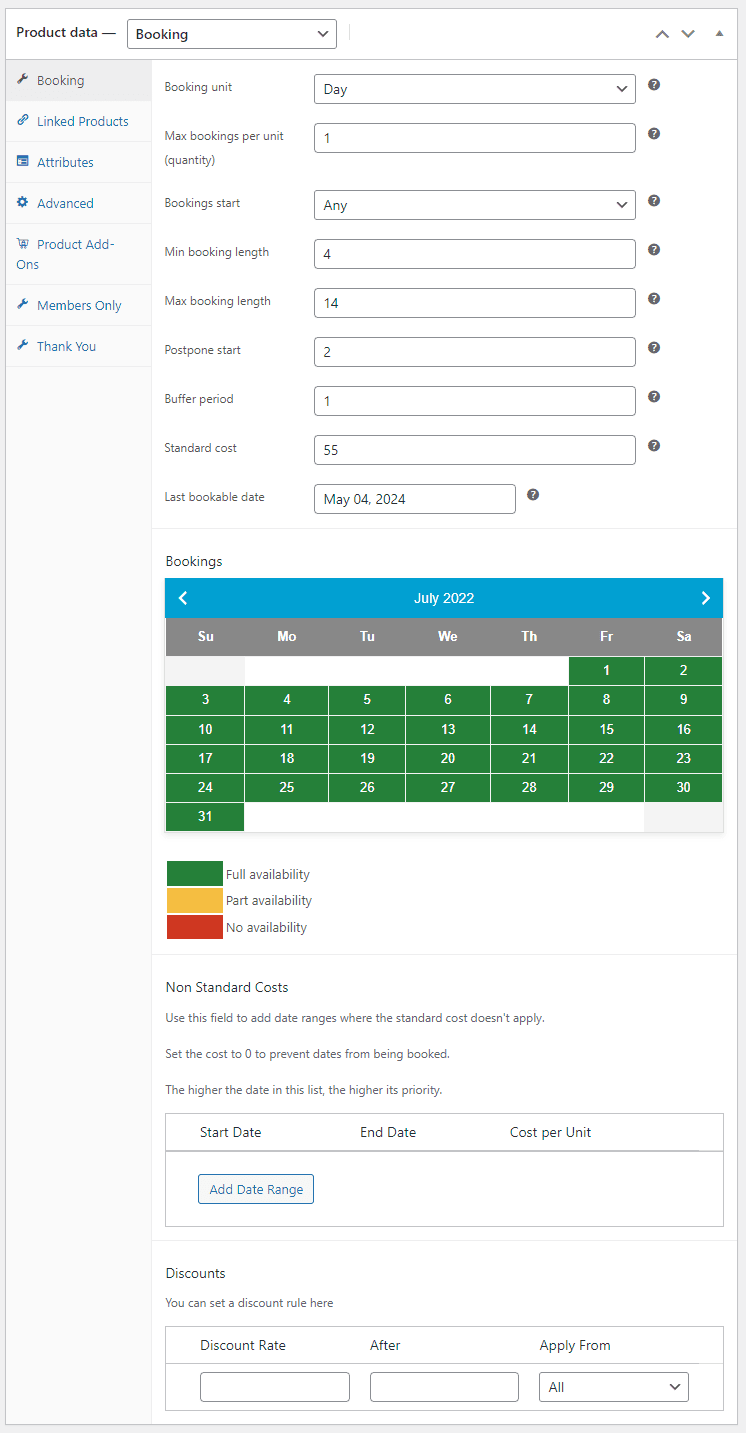Click help icon next to Last bookable date
The width and height of the screenshot is (746, 1433).
point(533,494)
